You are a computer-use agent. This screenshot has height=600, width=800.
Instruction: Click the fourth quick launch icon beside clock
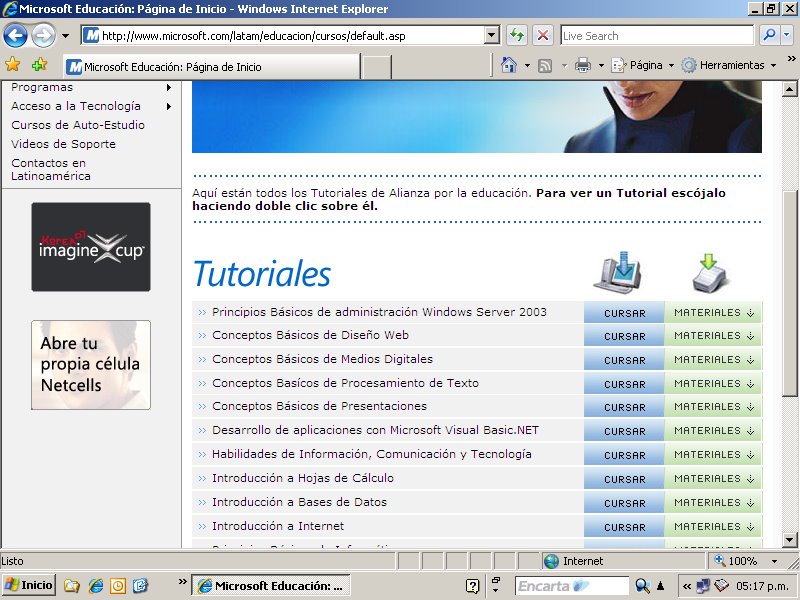(140, 585)
